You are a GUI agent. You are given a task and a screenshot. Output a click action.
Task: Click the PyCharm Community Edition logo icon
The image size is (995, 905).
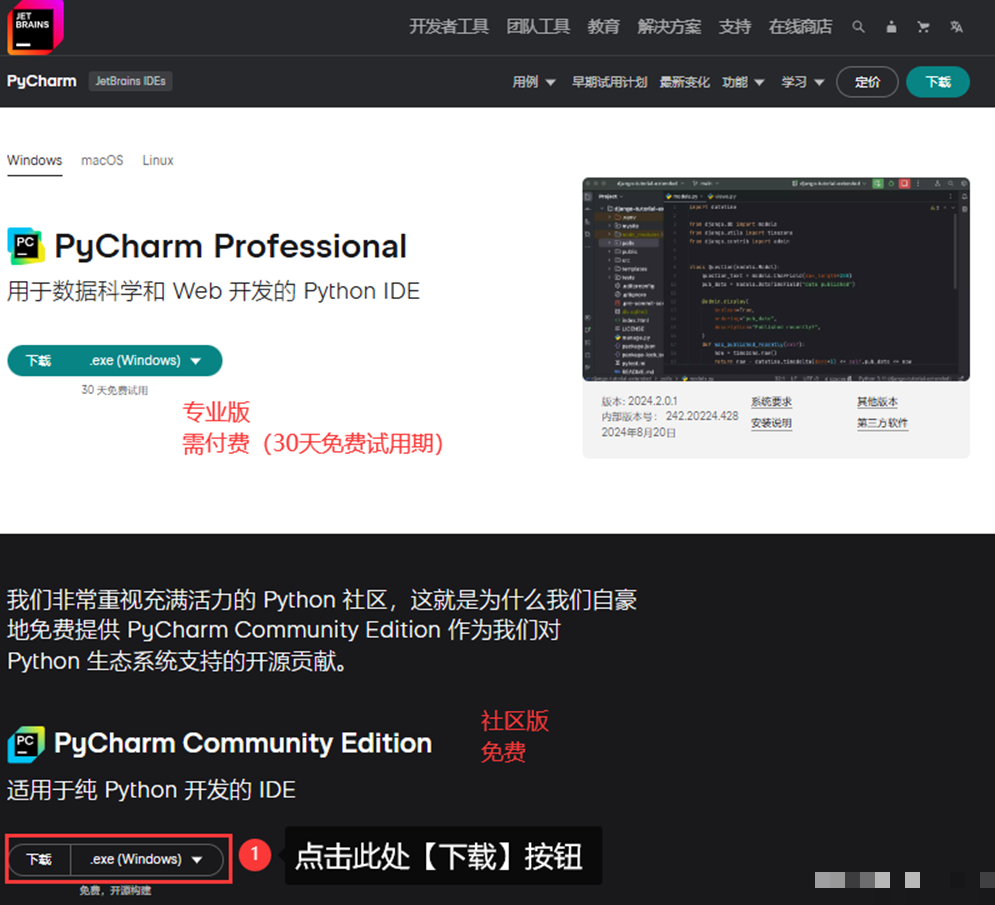point(26,744)
